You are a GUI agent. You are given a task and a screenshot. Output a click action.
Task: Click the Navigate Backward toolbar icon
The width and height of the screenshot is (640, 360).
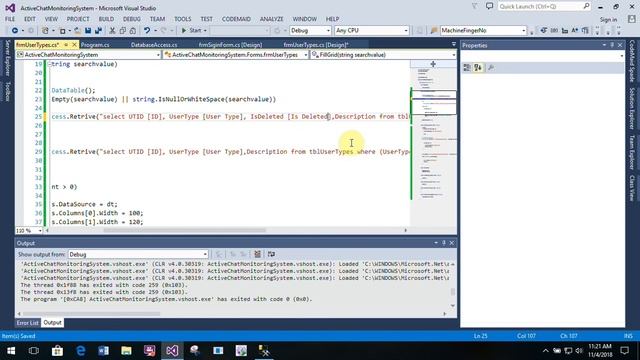[x=15, y=31]
